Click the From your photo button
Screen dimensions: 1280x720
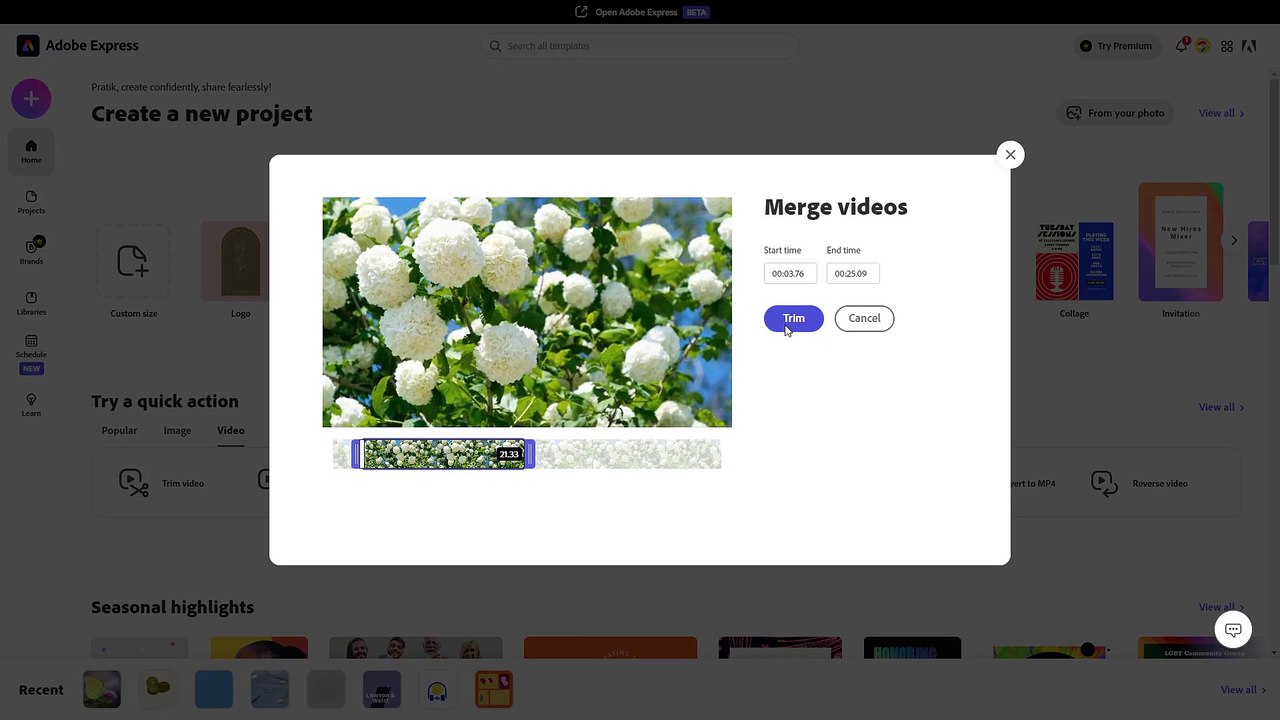click(1116, 113)
